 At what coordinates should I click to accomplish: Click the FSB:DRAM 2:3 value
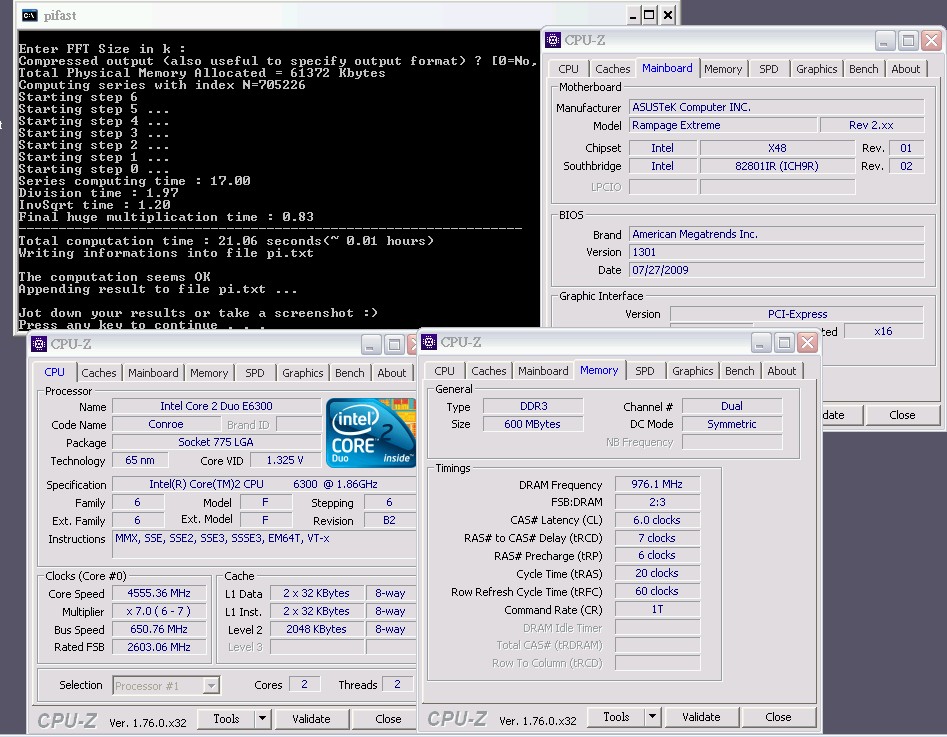[x=657, y=502]
